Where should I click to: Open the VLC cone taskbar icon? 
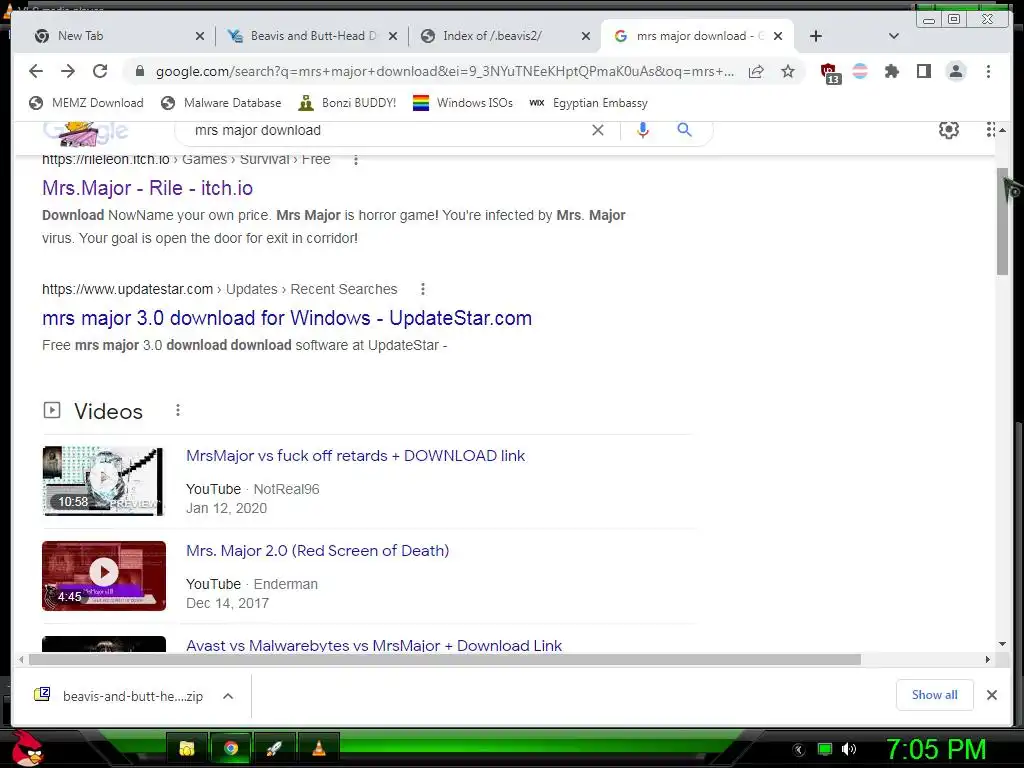pos(319,748)
